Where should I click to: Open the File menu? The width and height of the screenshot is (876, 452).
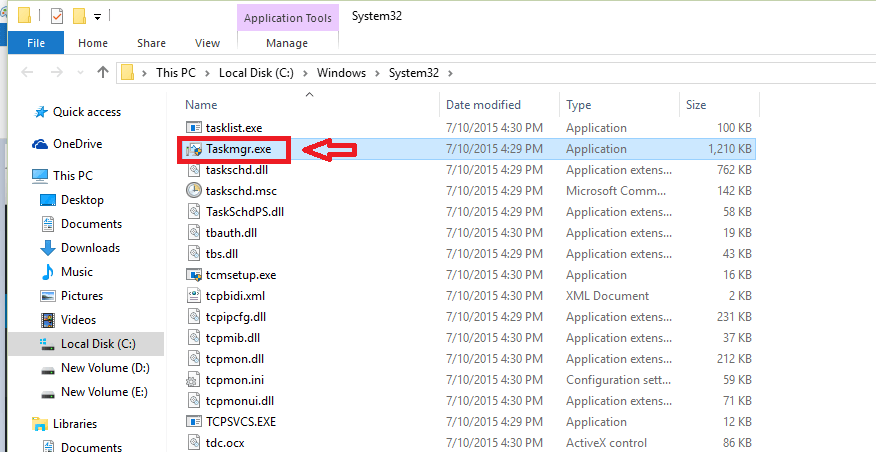click(36, 43)
